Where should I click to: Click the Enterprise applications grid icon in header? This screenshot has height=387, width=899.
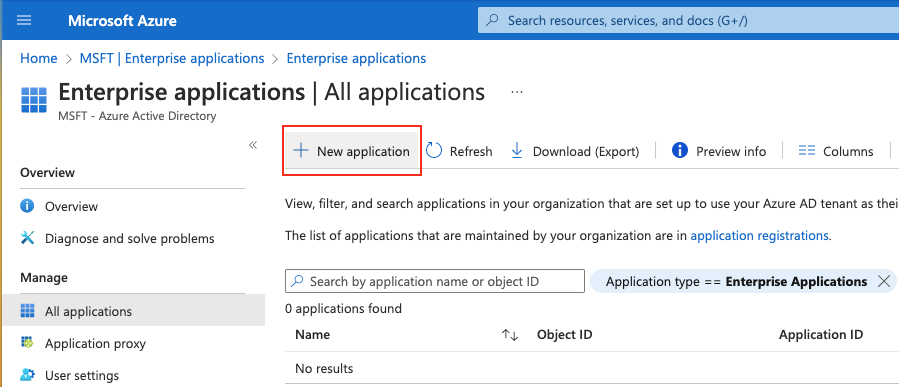coord(34,100)
